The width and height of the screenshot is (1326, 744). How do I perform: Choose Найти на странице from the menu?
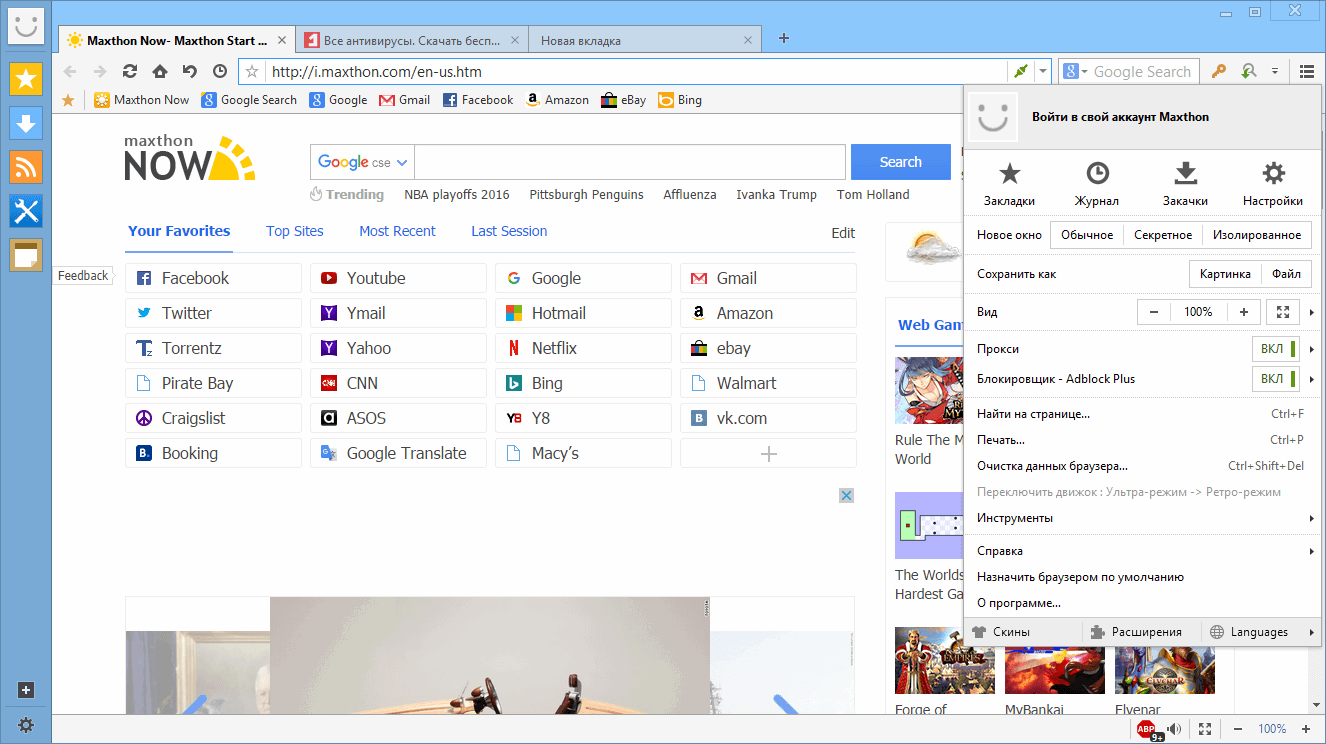pos(1142,414)
